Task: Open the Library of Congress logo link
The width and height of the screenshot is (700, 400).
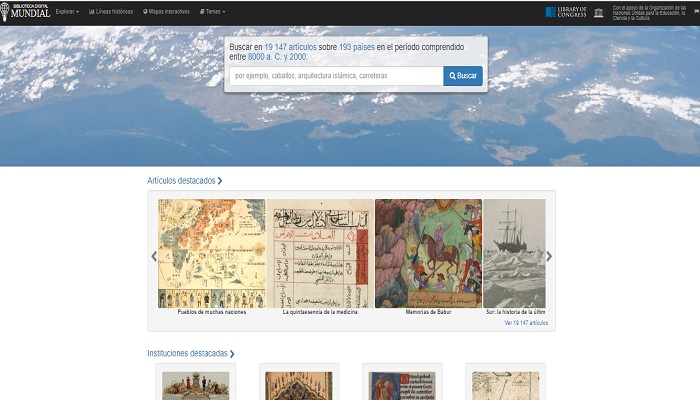Action: click(566, 12)
